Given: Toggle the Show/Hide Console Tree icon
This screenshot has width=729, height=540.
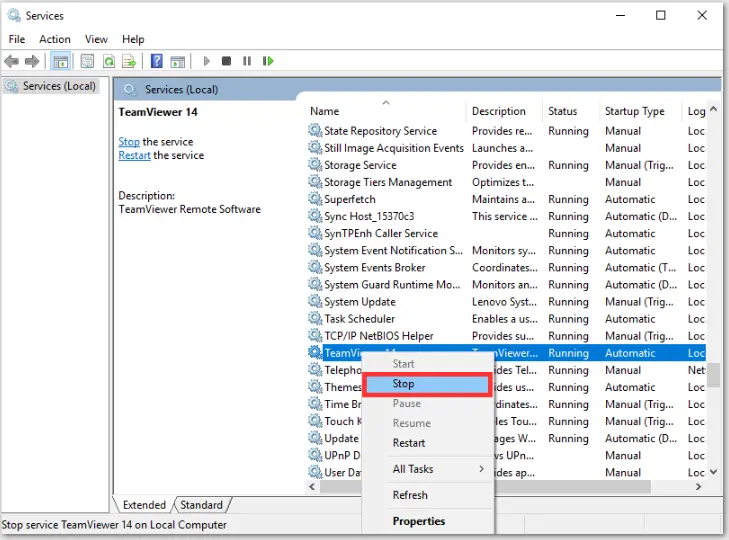Looking at the screenshot, I should pyautogui.click(x=60, y=61).
